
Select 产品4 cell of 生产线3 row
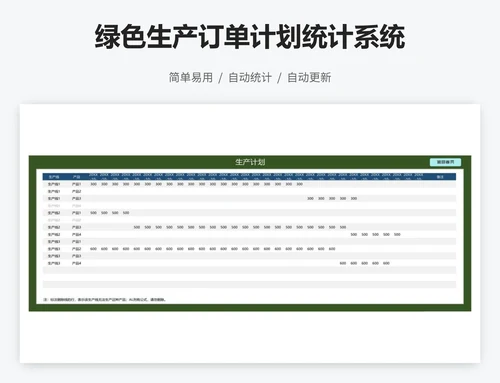(76, 263)
